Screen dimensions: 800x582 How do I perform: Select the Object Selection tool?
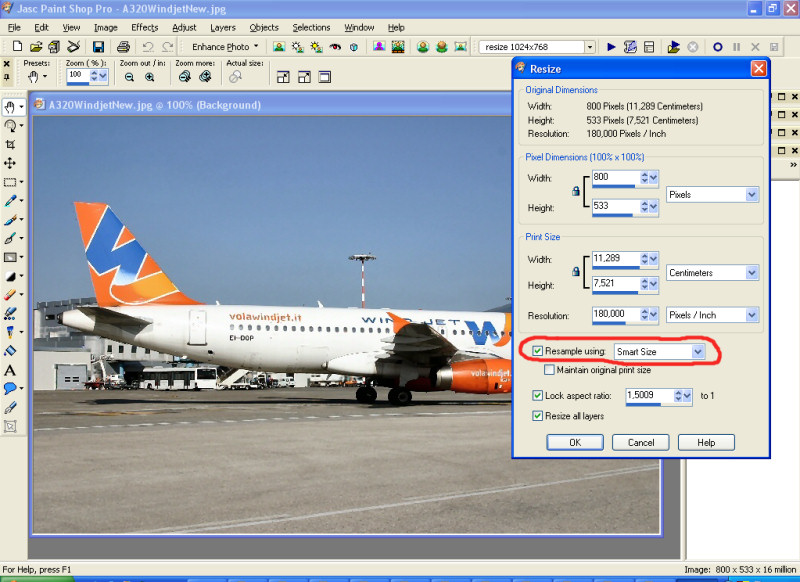(10, 426)
